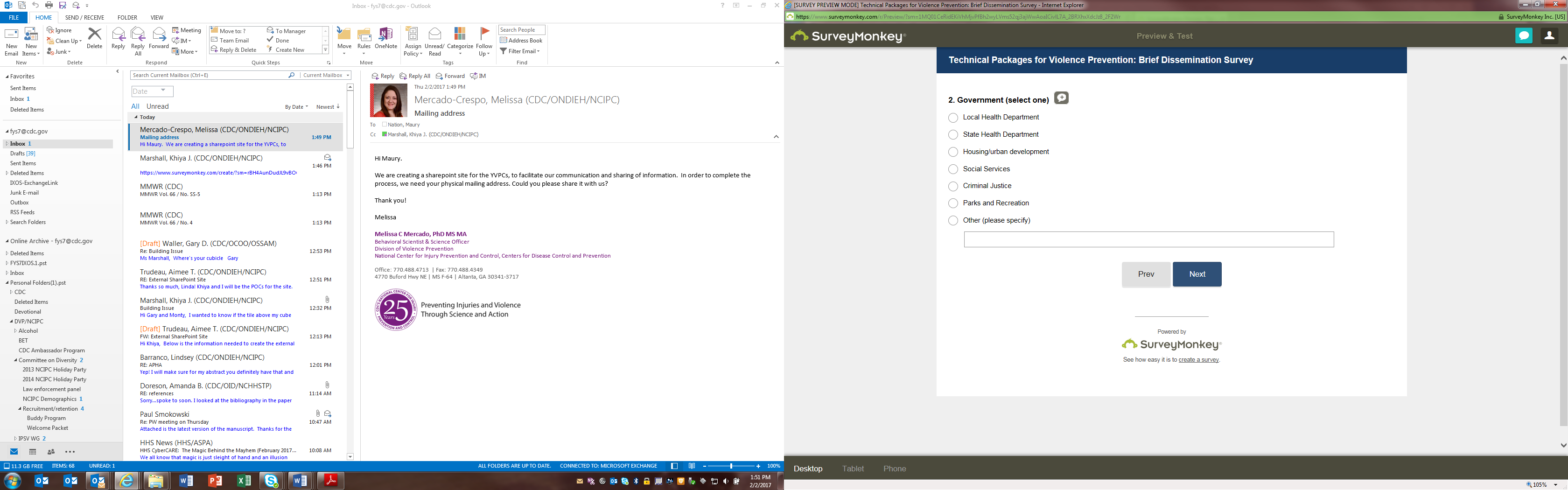
Task: Click the Other (please specify) text field
Action: point(1148,239)
